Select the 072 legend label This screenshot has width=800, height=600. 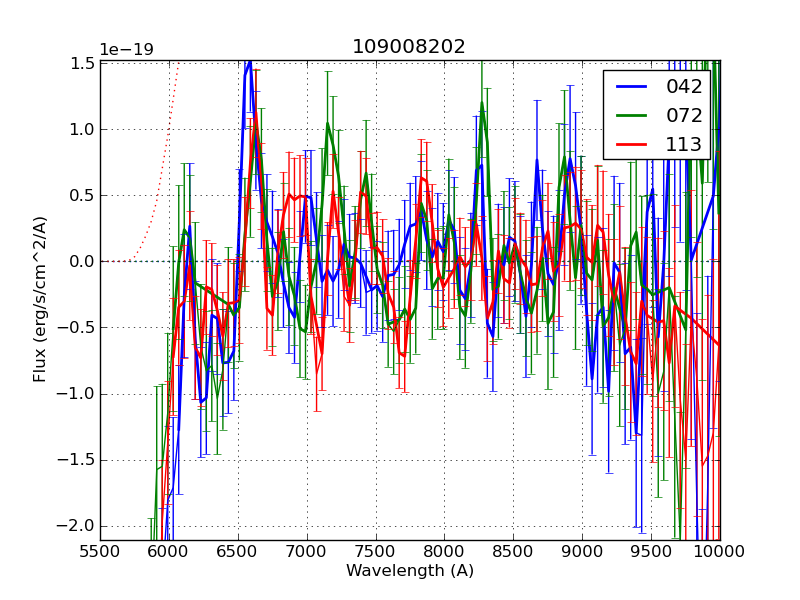(684, 115)
